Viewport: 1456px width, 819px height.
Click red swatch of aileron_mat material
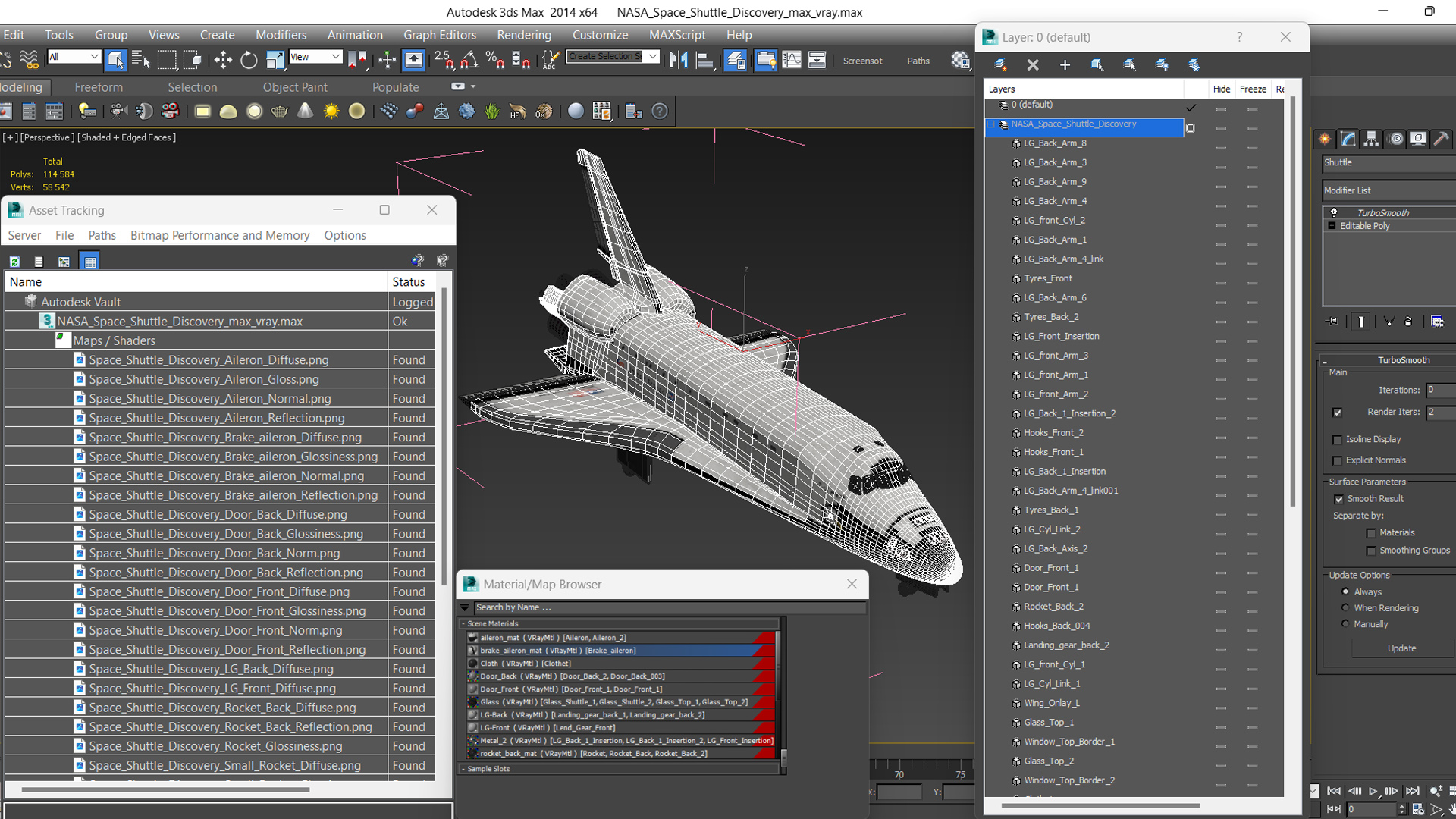click(x=764, y=638)
